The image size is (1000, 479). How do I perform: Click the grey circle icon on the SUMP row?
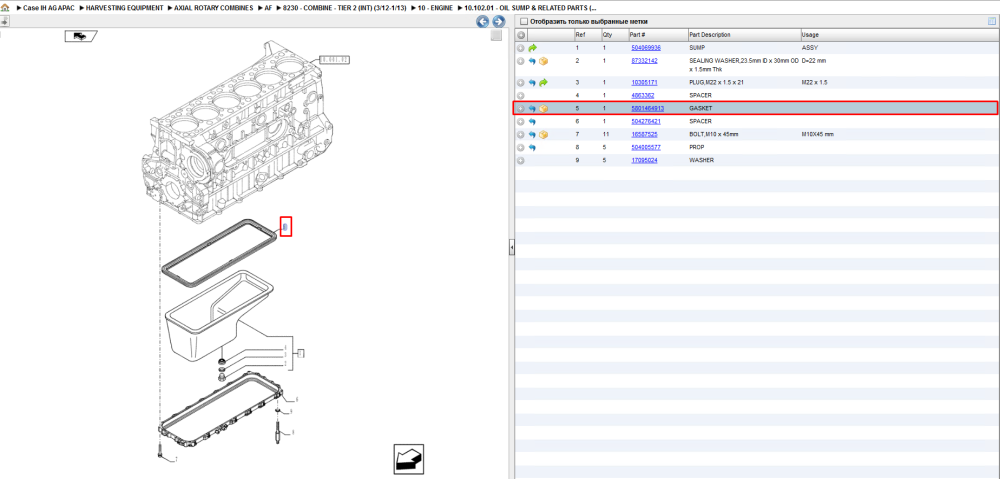click(x=521, y=48)
